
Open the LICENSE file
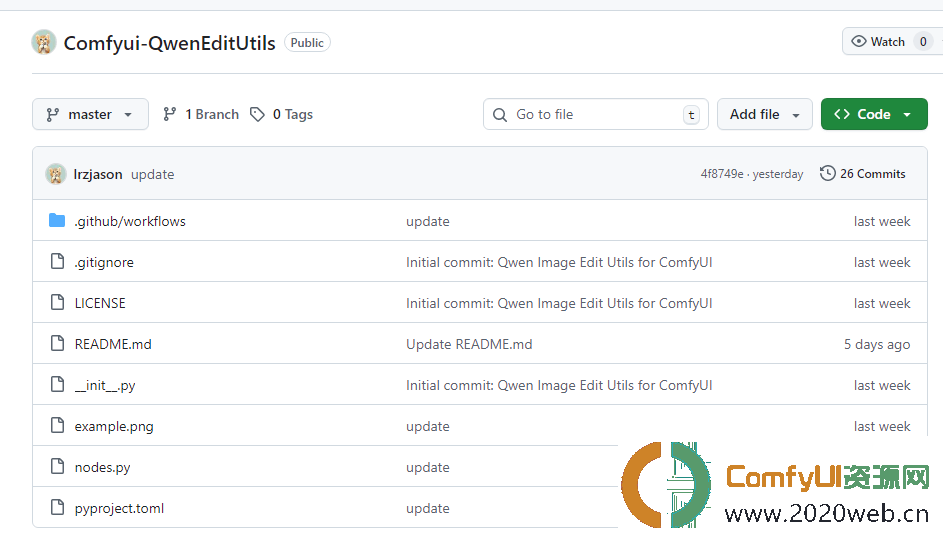(100, 303)
